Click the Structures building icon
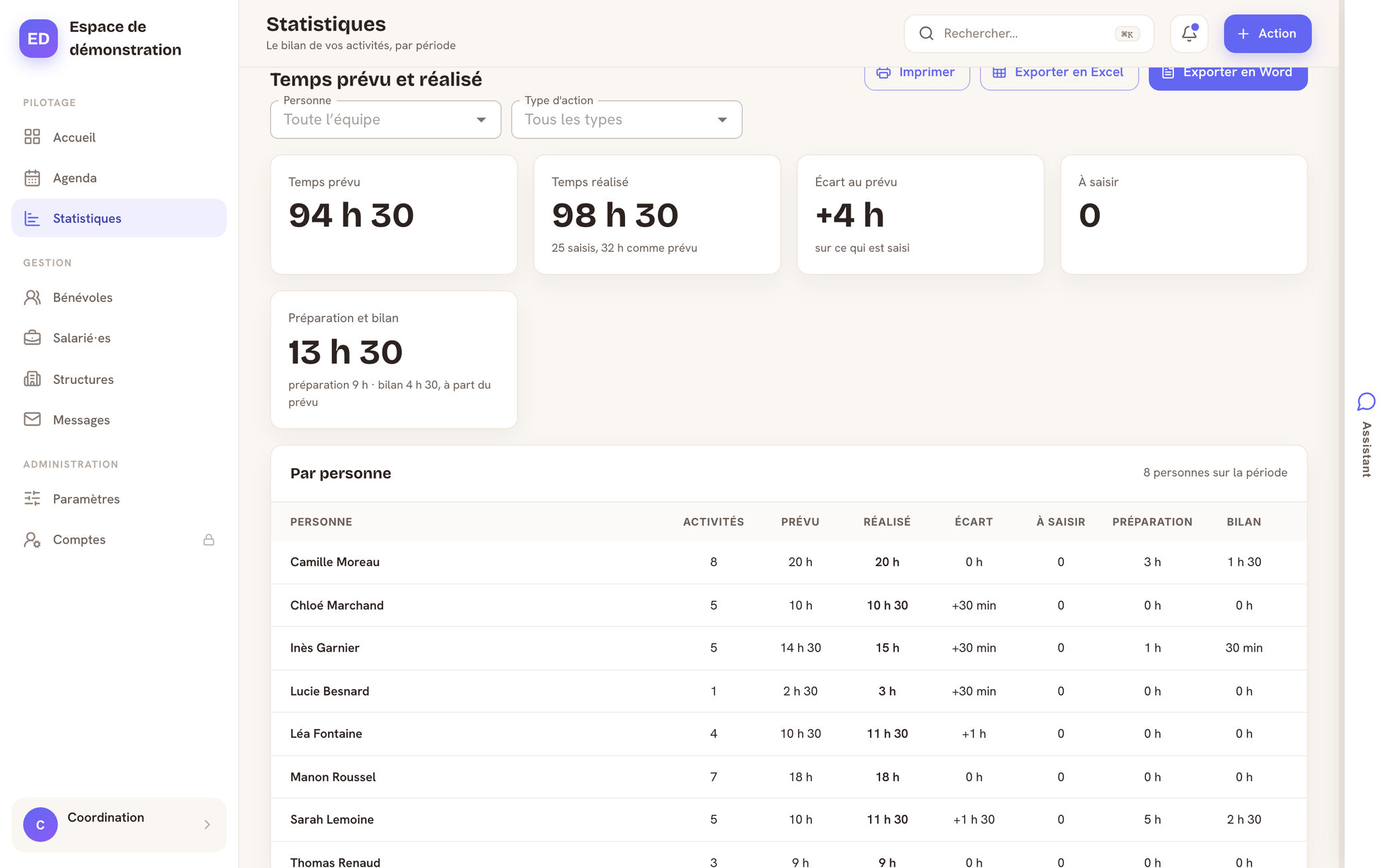Screen dimensions: 1389x868 [32, 379]
